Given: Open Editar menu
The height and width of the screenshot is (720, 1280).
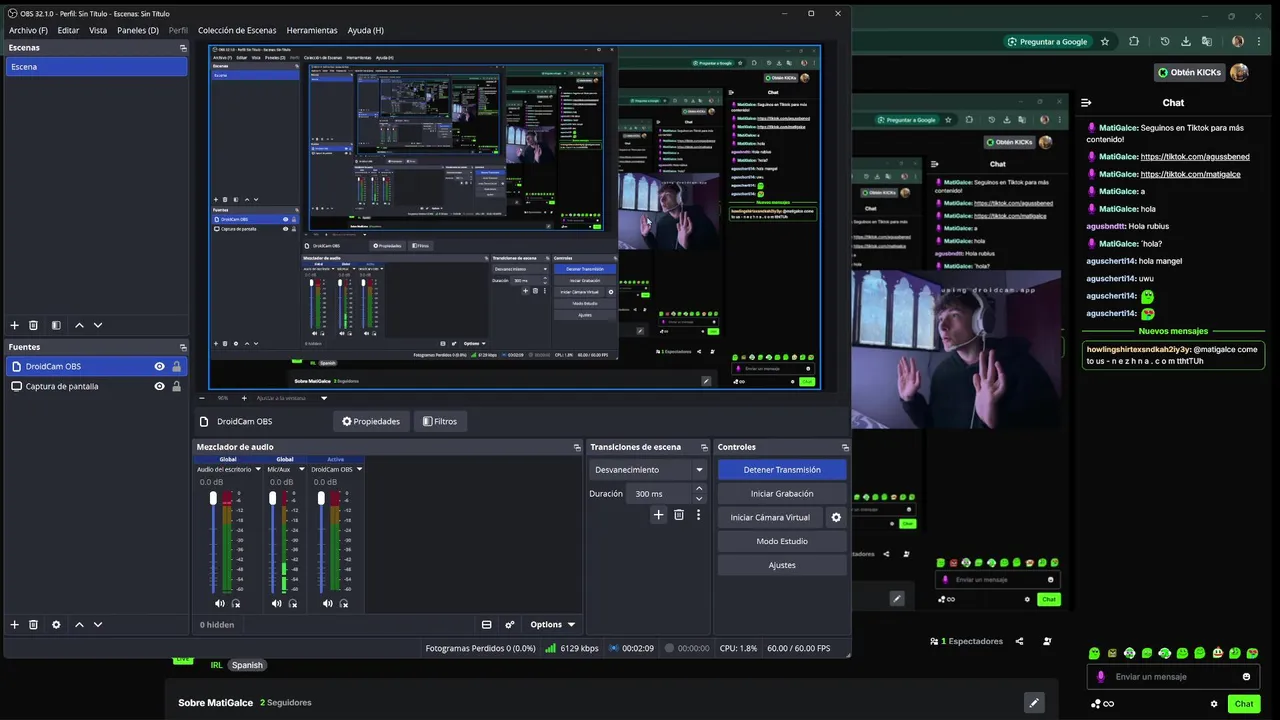Looking at the screenshot, I should (68, 30).
